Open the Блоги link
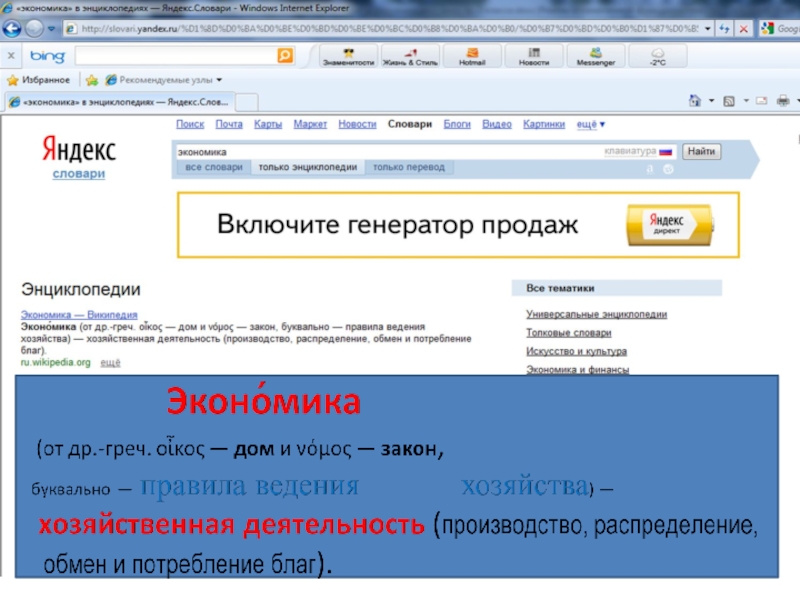This screenshot has width=800, height=600. coord(457,124)
